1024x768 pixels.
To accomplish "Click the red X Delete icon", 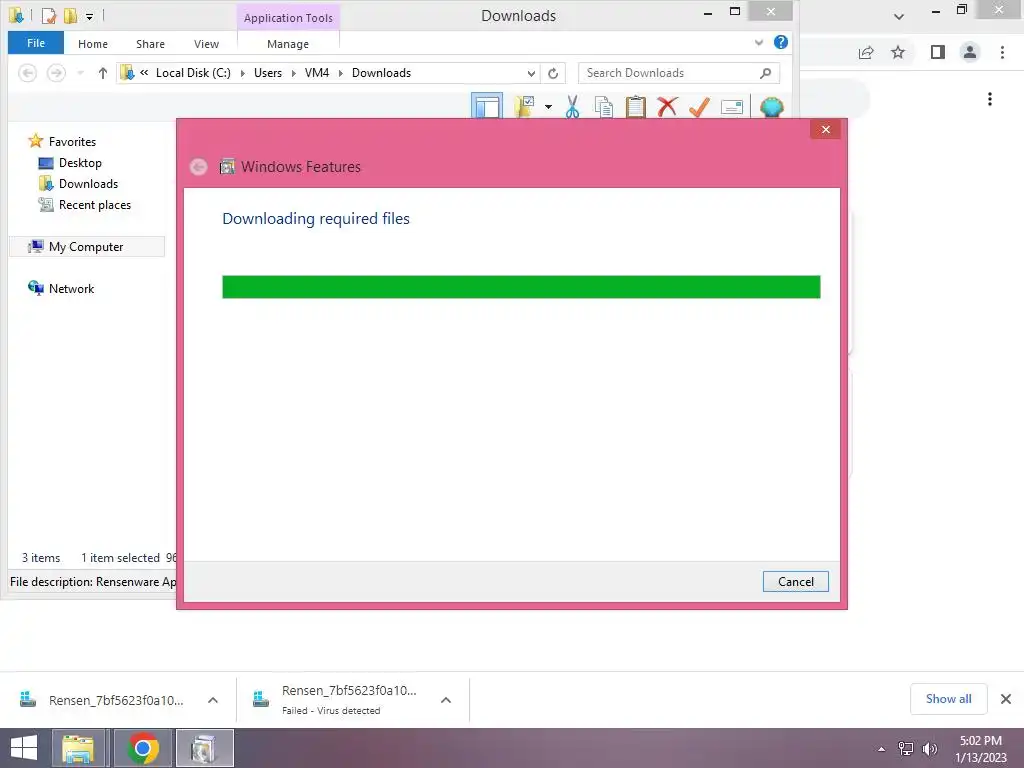I will click(667, 107).
